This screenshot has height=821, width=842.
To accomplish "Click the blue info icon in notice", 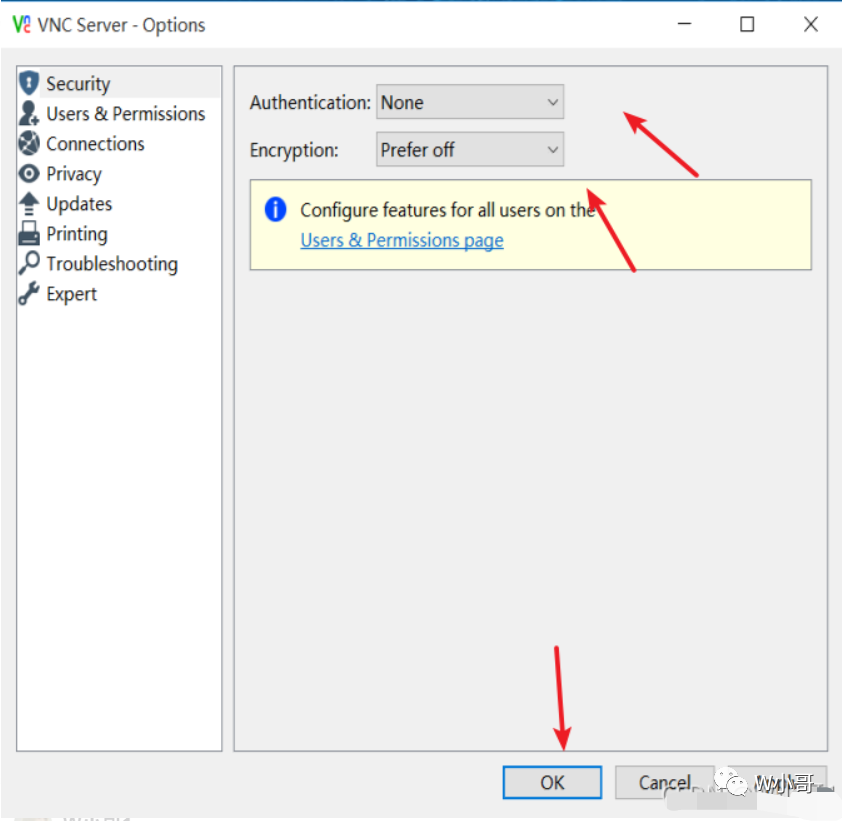I will (x=275, y=209).
